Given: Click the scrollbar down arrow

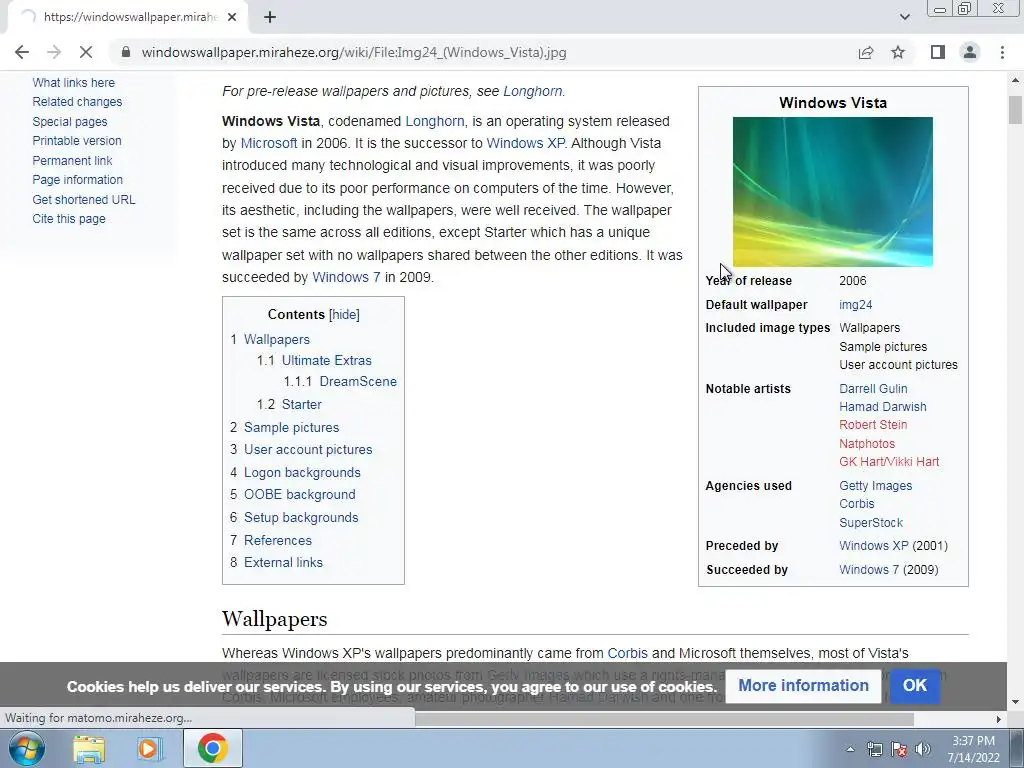Looking at the screenshot, I should tap(1015, 703).
